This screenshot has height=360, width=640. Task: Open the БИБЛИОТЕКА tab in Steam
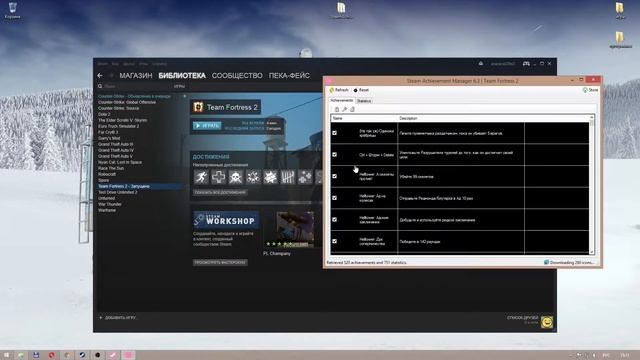point(182,76)
